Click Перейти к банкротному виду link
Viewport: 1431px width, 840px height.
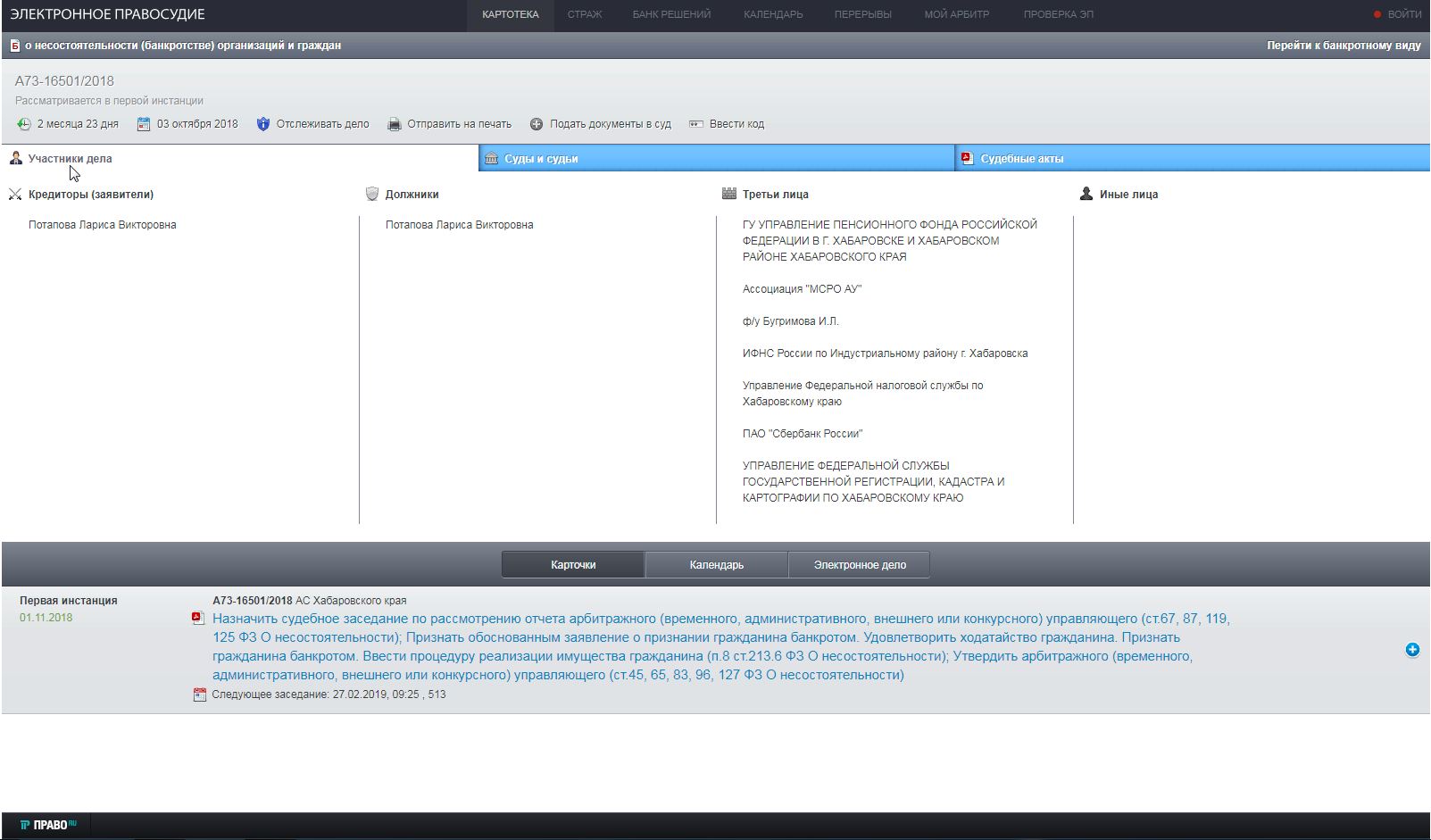pyautogui.click(x=1343, y=46)
